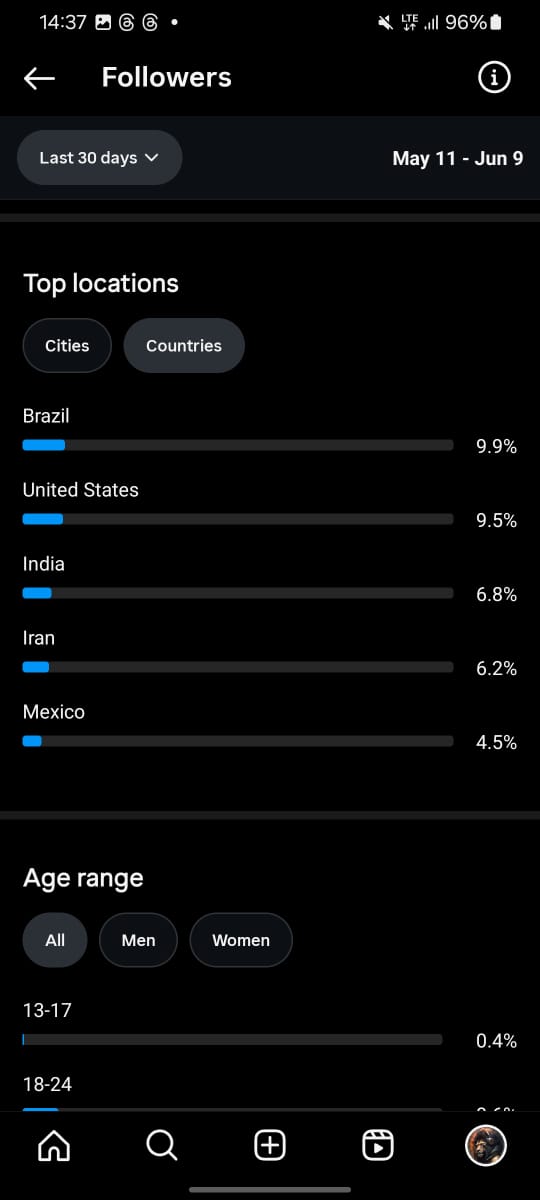Tap the chevron beside Last 30 days

[152, 158]
